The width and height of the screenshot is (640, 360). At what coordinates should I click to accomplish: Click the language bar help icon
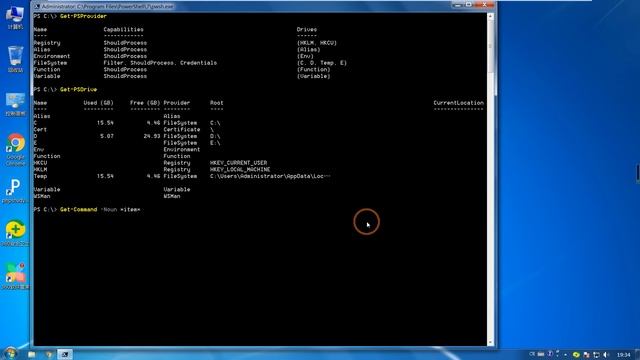pos(550,354)
